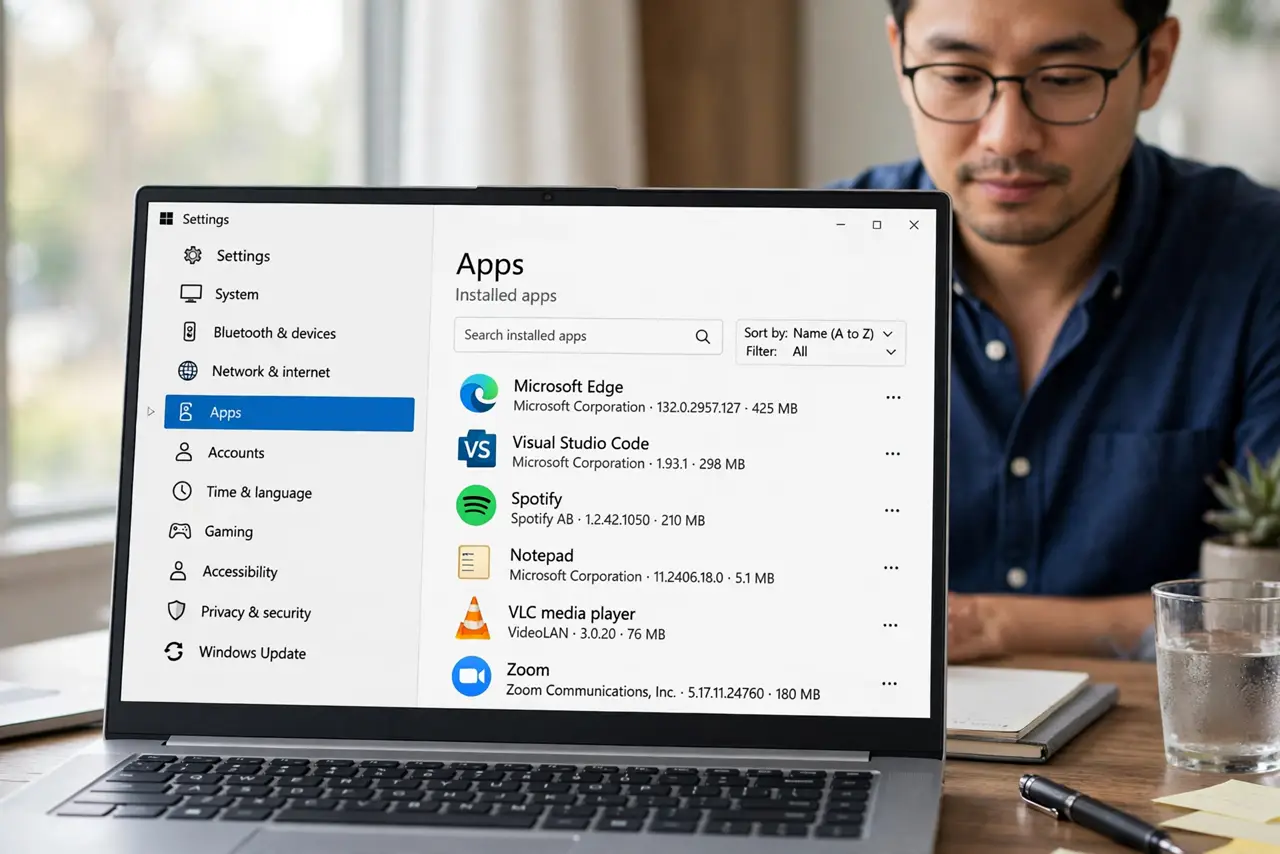Open more options for Spotify
The height and width of the screenshot is (854, 1280).
[892, 510]
